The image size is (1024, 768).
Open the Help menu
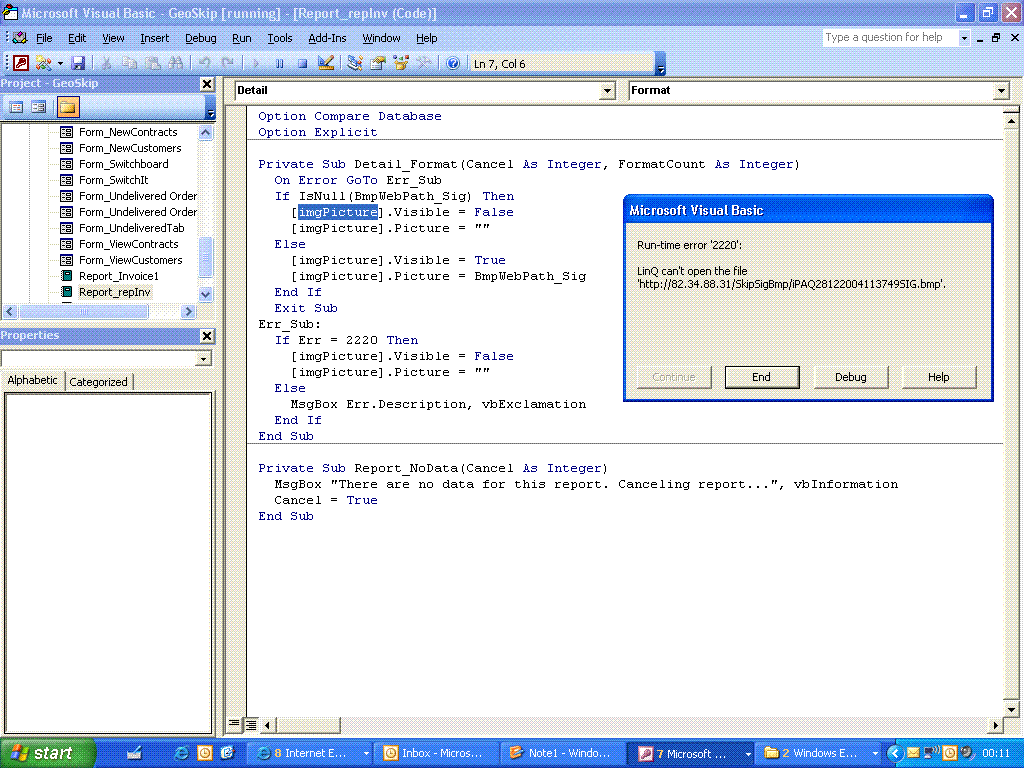click(426, 38)
